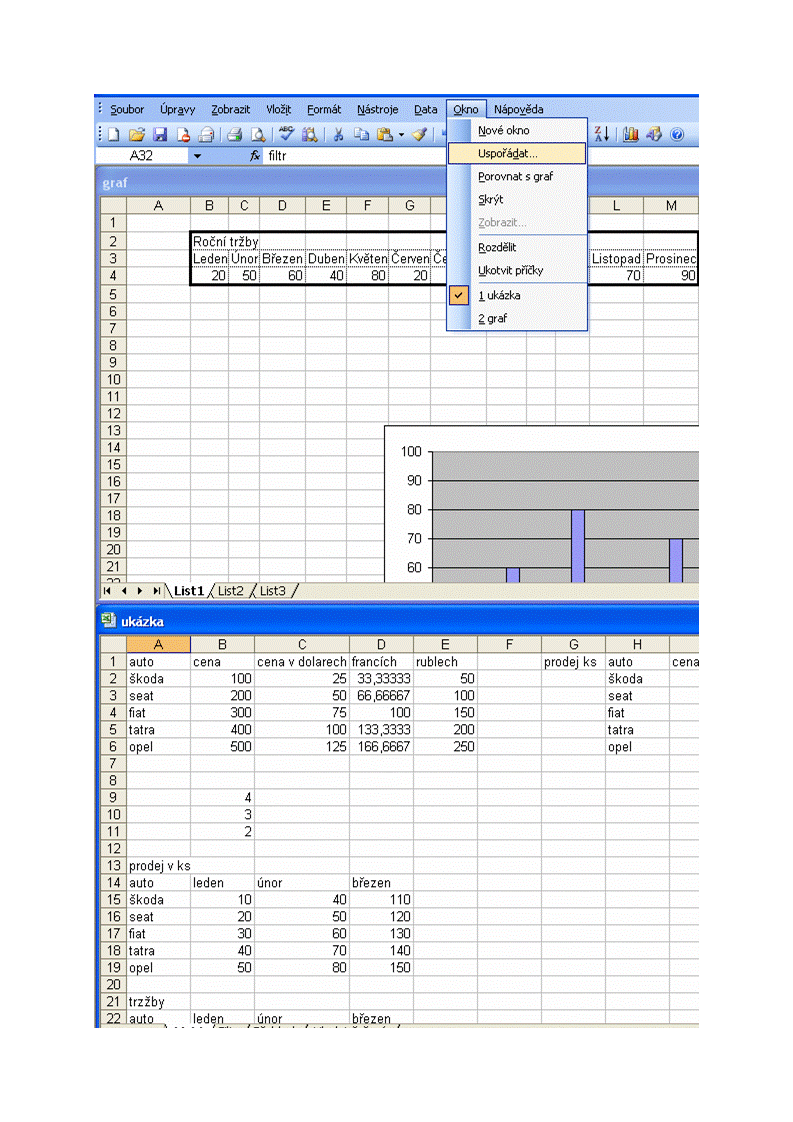The image size is (793, 1122).
Task: Select Ukotvit příčky menu entry
Action: click(517, 270)
